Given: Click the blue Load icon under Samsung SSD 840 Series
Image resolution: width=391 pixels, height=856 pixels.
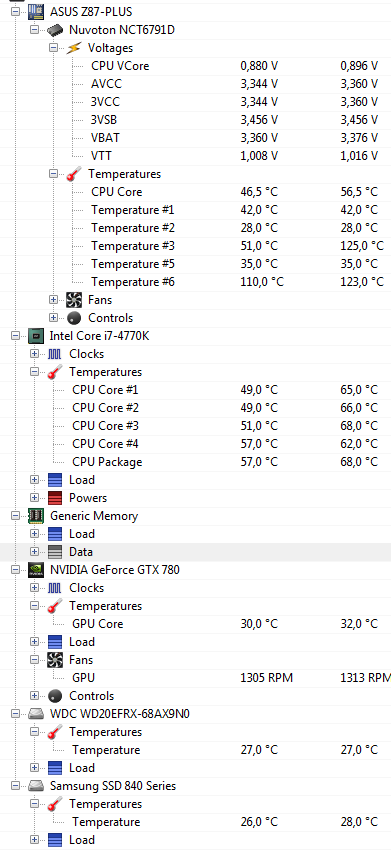Looking at the screenshot, I should click(55, 840).
